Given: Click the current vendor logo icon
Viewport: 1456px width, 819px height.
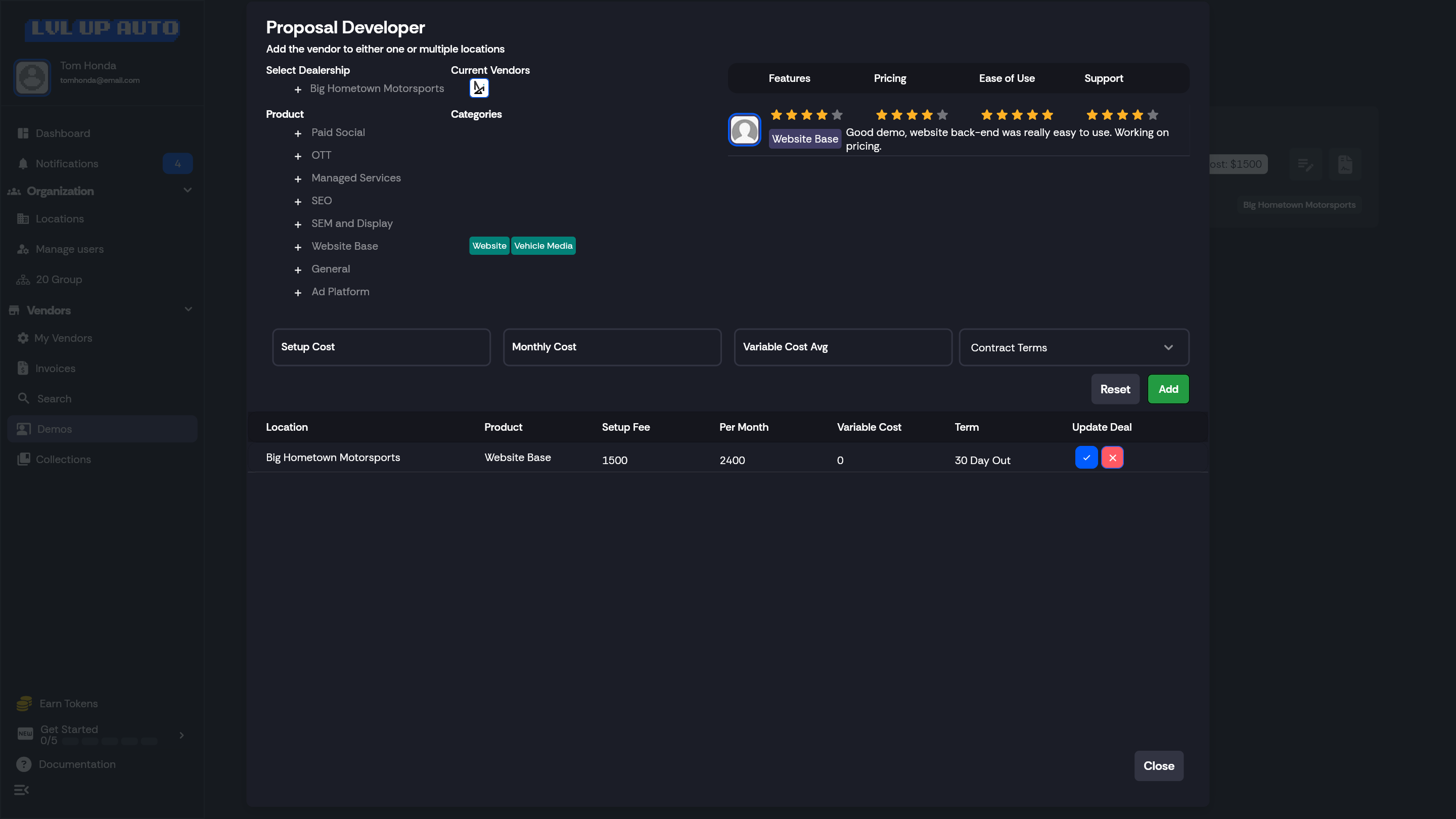Looking at the screenshot, I should point(479,88).
